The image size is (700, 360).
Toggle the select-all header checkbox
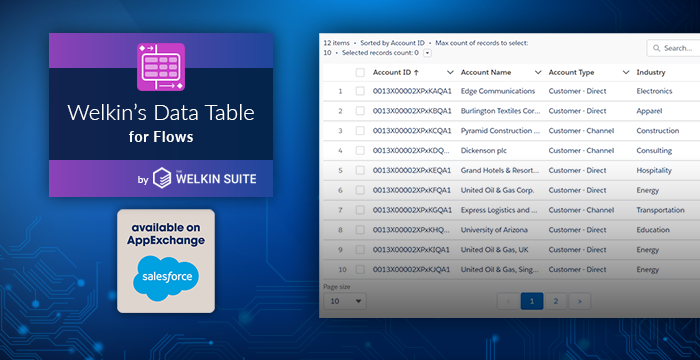click(360, 72)
